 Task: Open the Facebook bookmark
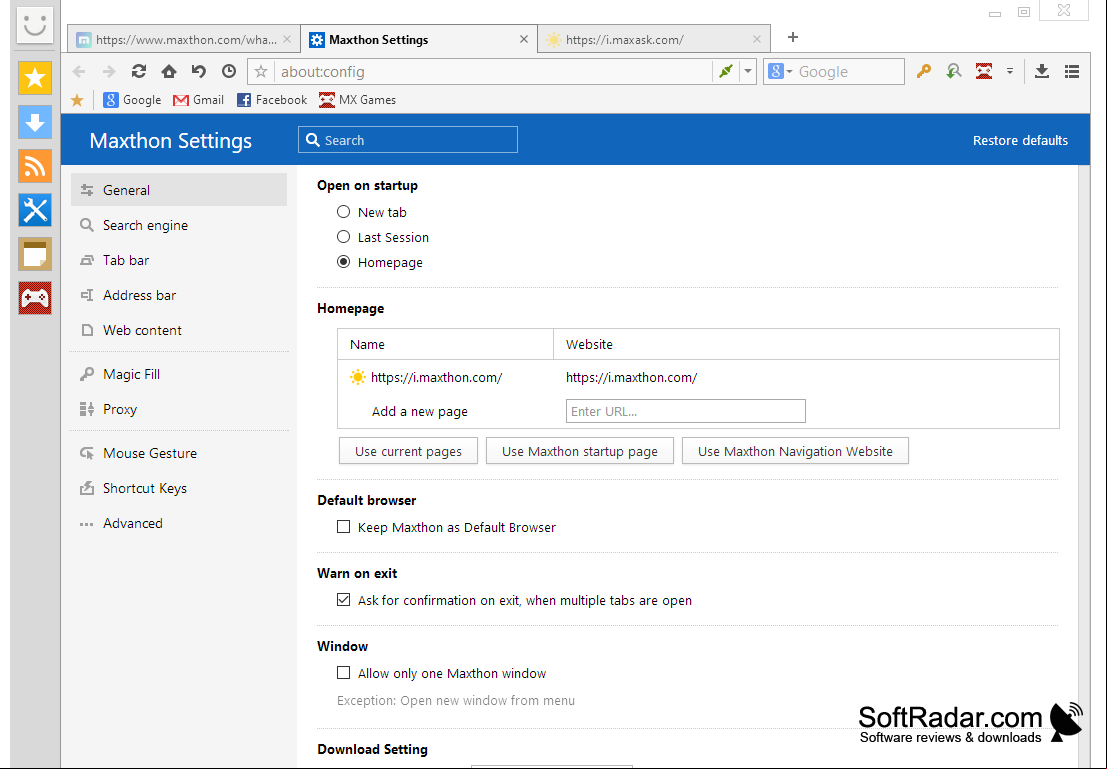tap(272, 100)
